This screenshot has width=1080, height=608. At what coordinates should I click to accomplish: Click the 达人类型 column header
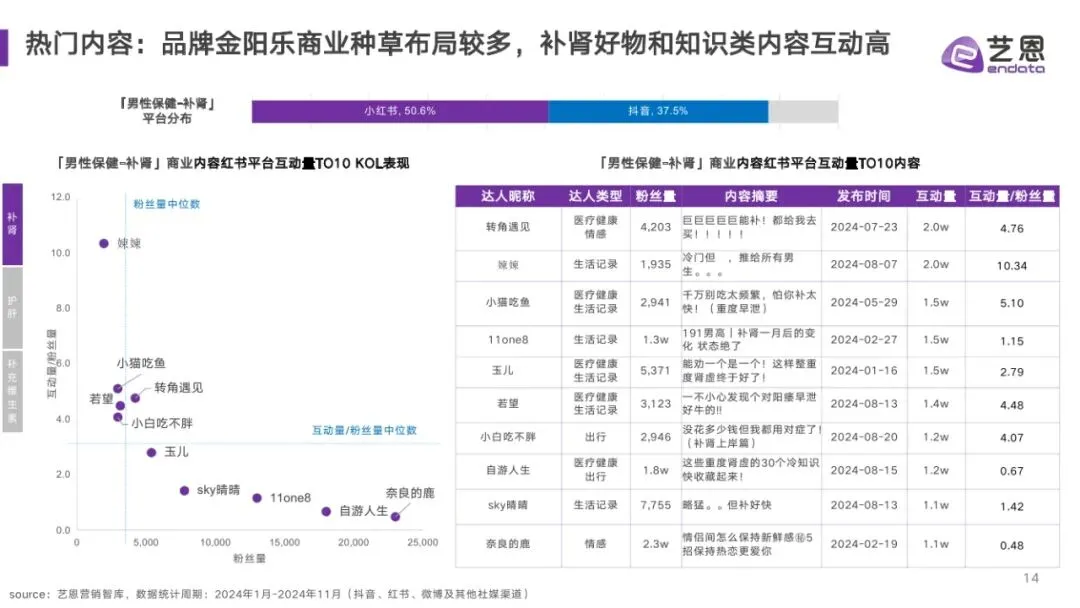pyautogui.click(x=595, y=196)
